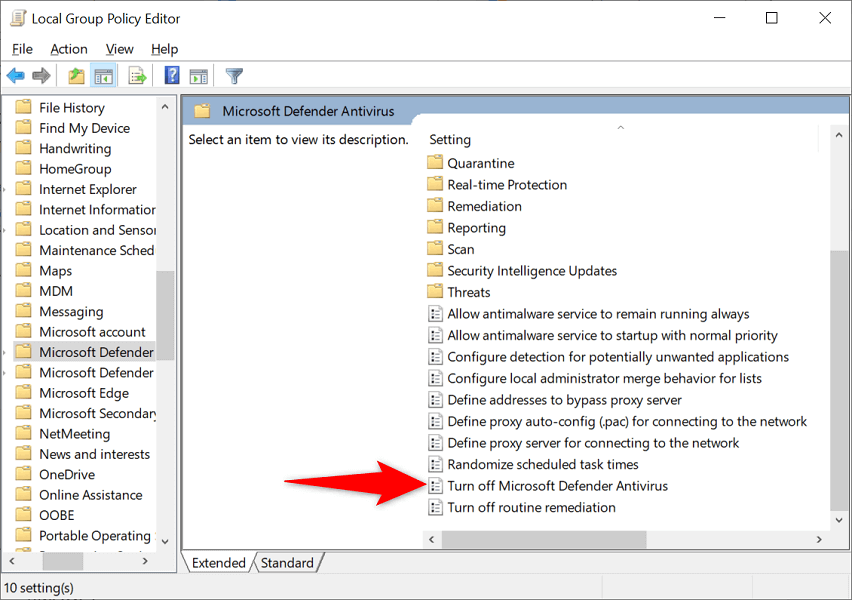Click the Show/Hide Action Pane icon
852x600 pixels.
coord(198,77)
